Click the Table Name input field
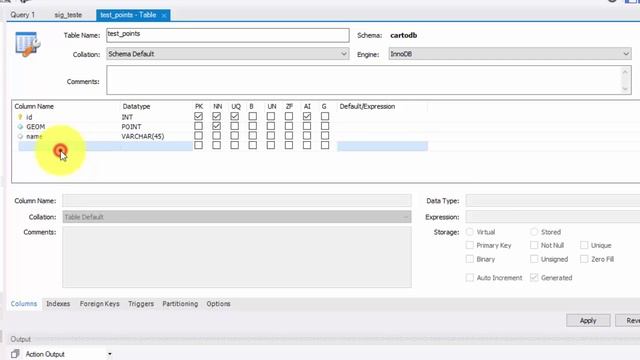Screen dimensions: 640x360 [228, 35]
